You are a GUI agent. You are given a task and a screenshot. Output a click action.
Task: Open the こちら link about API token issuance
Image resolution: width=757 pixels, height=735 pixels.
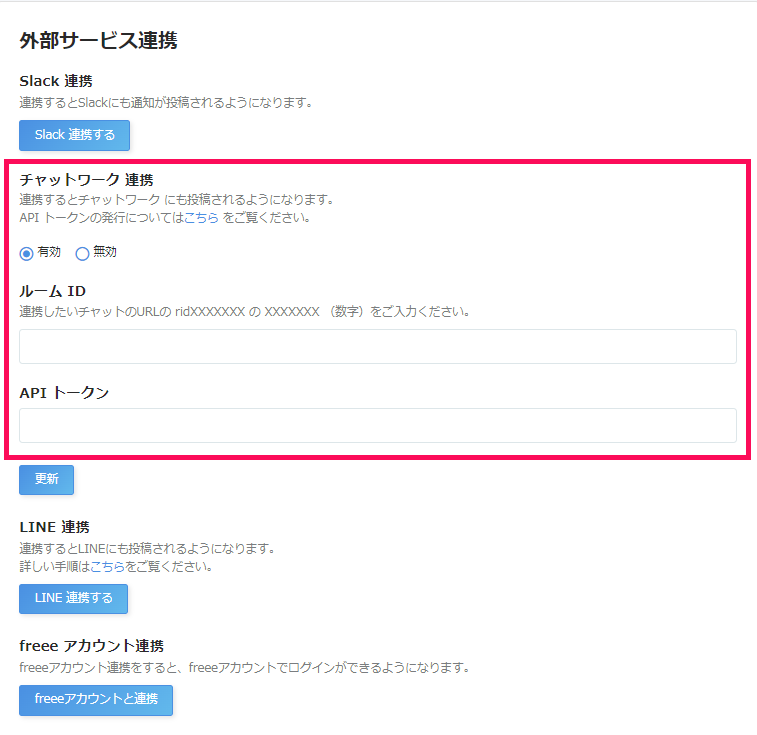point(201,218)
